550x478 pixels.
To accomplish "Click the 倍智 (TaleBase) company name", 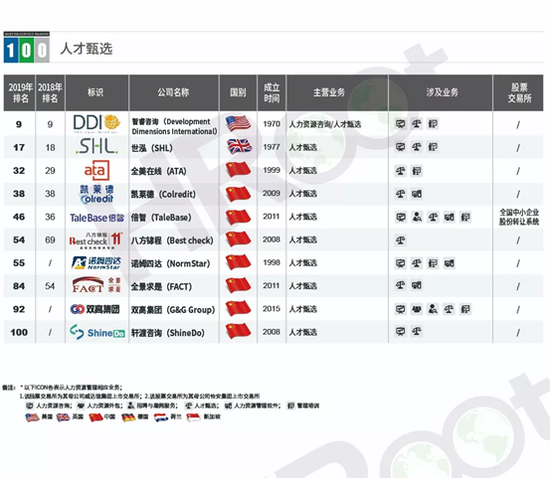I will (x=161, y=217).
